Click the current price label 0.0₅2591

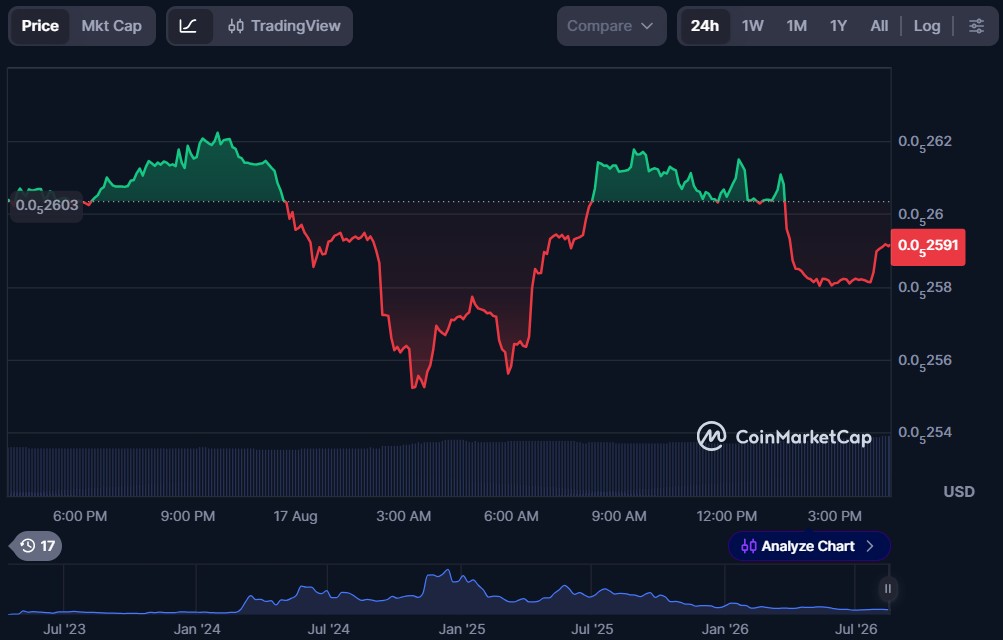pyautogui.click(x=928, y=247)
